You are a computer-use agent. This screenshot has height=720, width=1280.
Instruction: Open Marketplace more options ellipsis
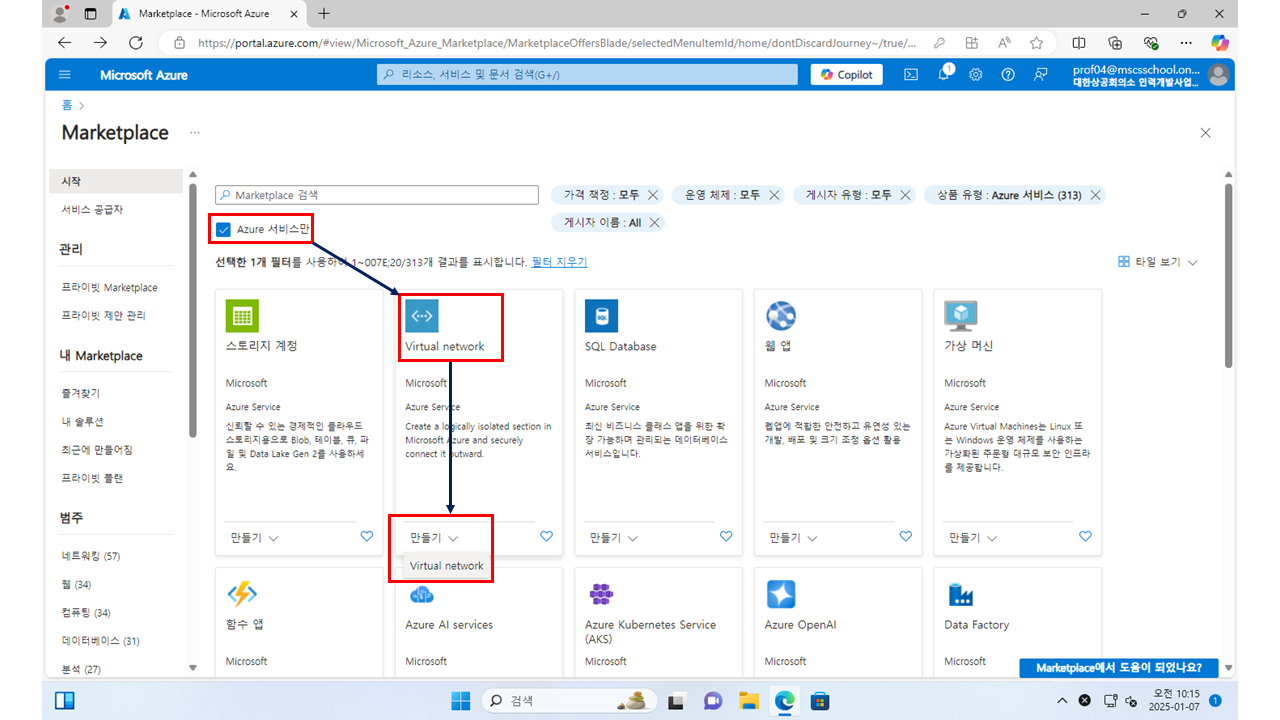[195, 133]
